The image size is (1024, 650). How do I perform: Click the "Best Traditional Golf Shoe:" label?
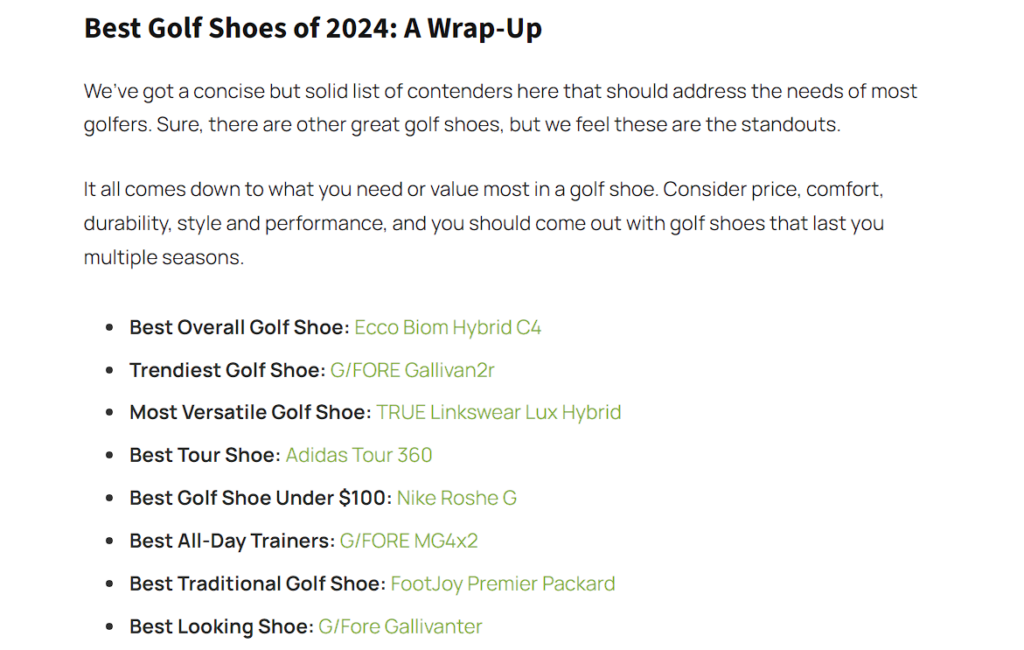pyautogui.click(x=257, y=583)
